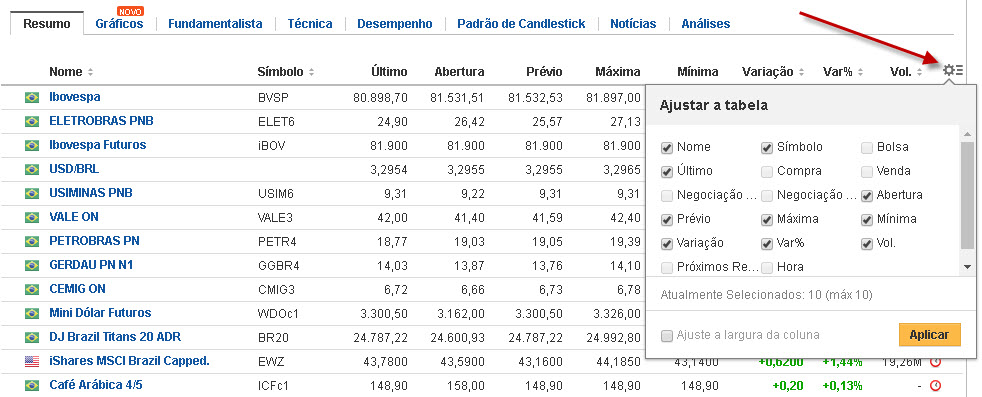Sort by Var% column sort arrows
The image size is (982, 397).
[861, 73]
